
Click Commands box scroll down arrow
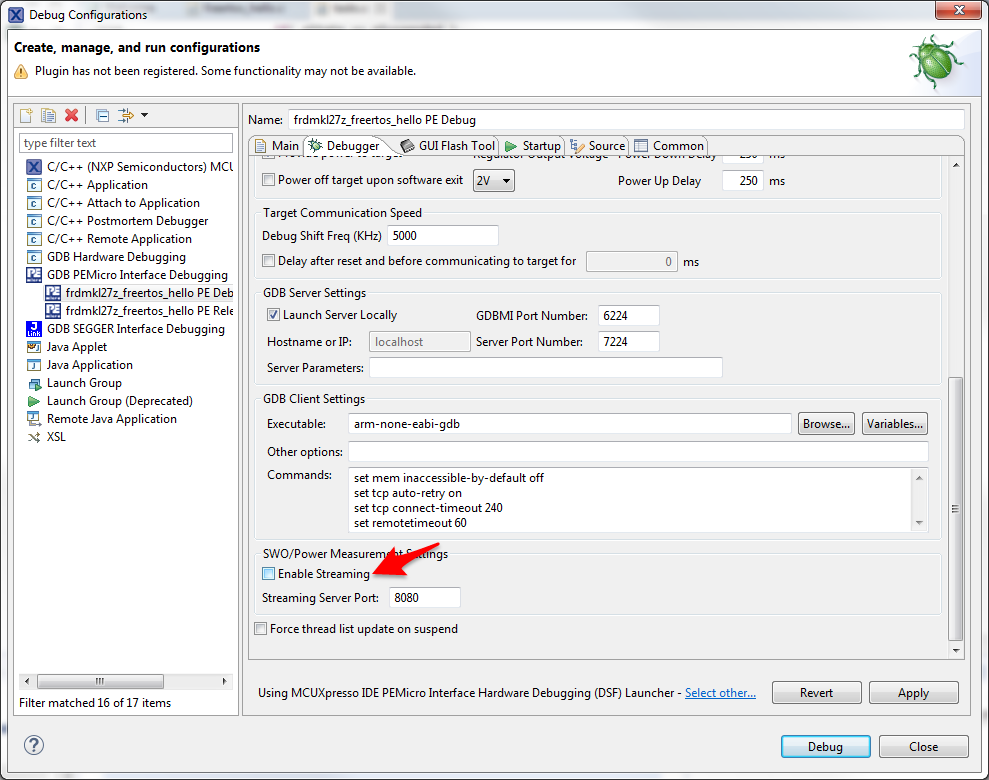pos(920,523)
